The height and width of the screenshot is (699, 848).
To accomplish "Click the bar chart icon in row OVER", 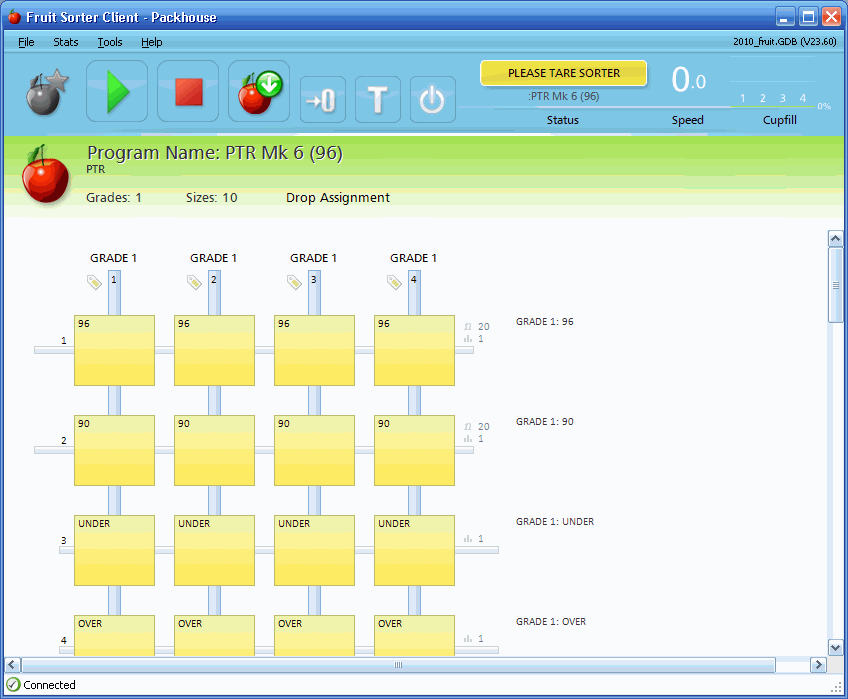I will click(468, 638).
